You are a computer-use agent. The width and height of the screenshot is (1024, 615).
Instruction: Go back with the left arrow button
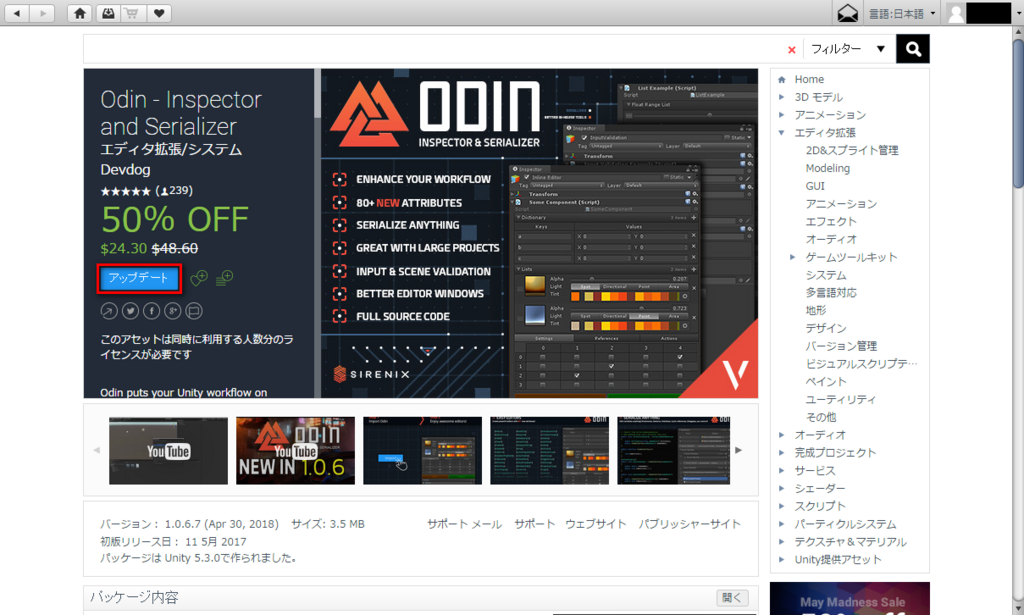pos(16,13)
